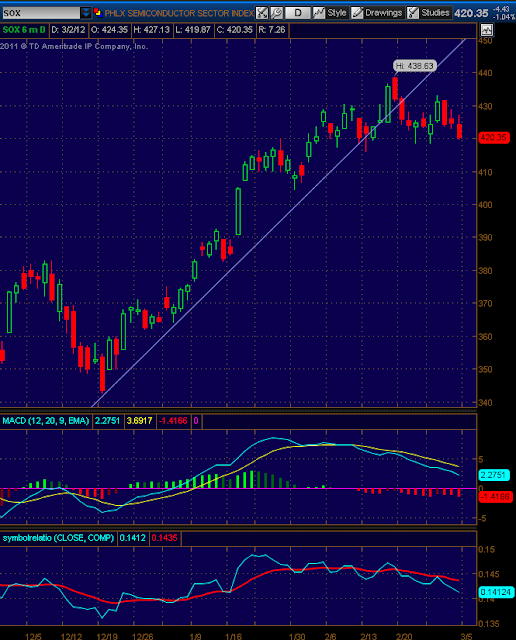This screenshot has width=516, height=640.
Task: Click the last price 420.35 in toolbar
Action: coord(471,13)
